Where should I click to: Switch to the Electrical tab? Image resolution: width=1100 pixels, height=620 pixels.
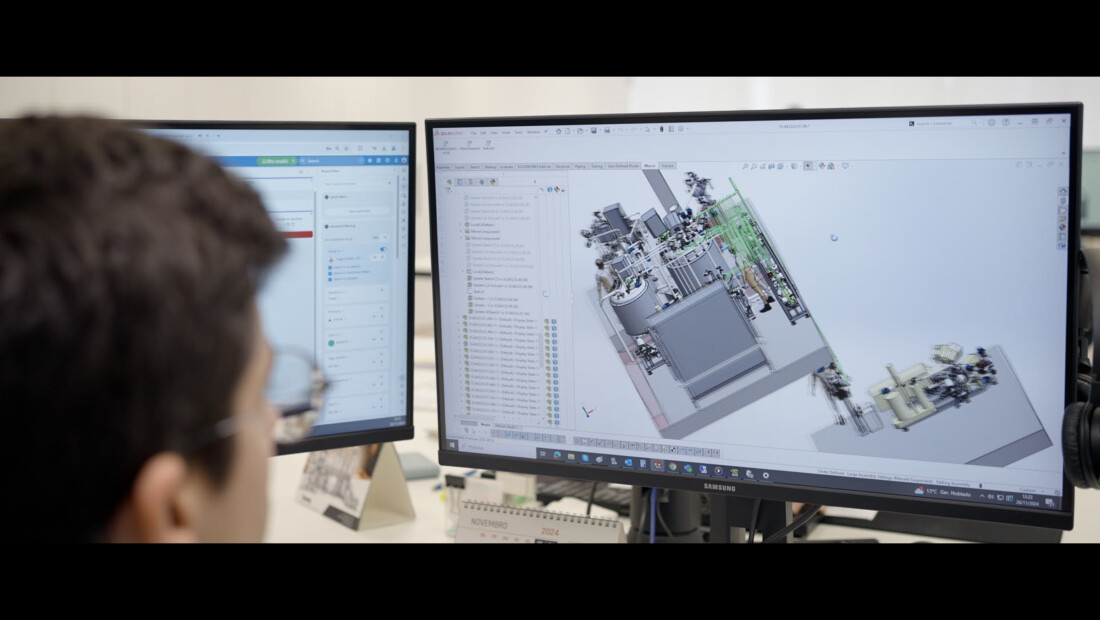click(x=563, y=166)
